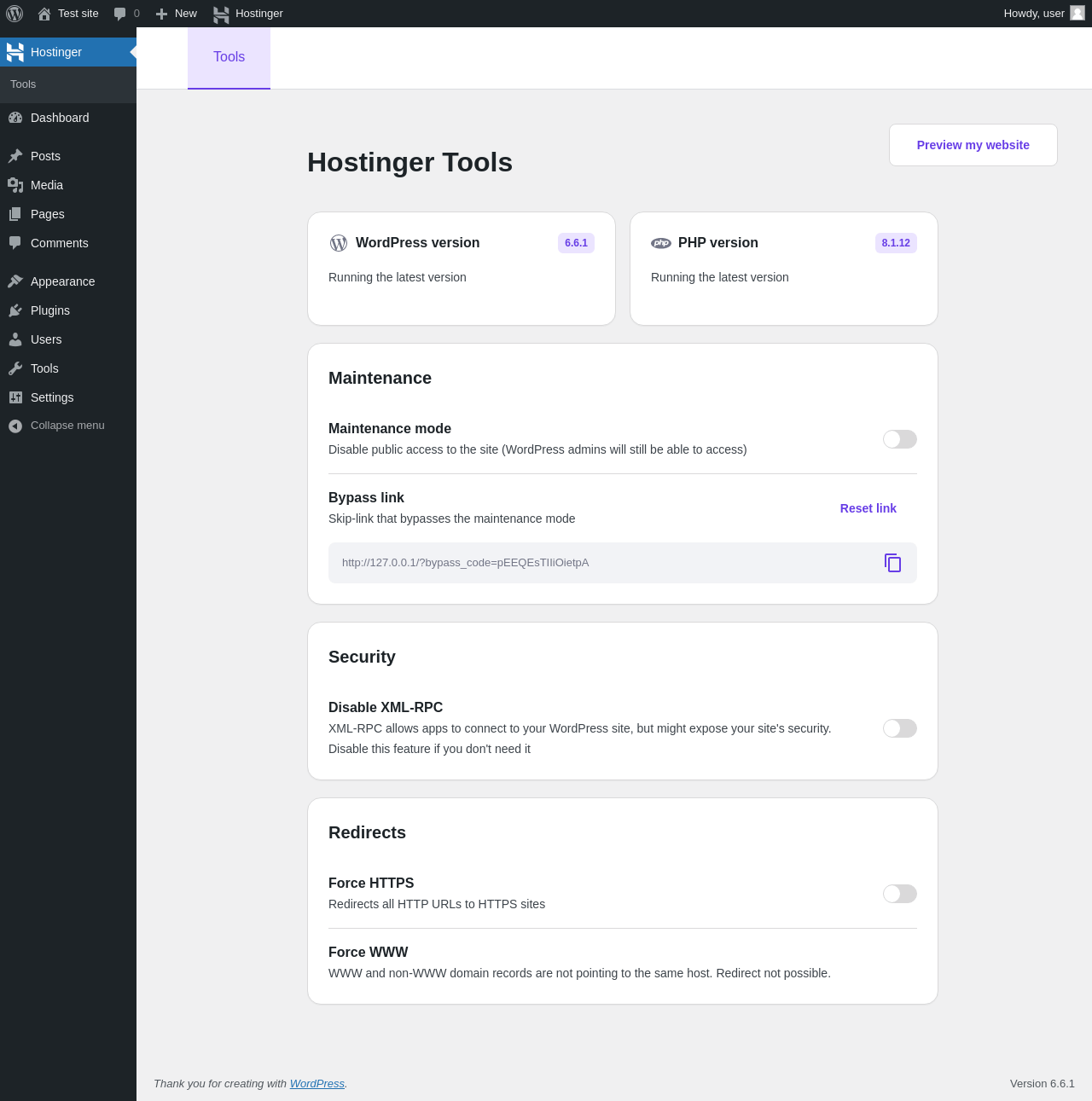
Task: Click the New plus icon in admin bar
Action: (x=161, y=14)
